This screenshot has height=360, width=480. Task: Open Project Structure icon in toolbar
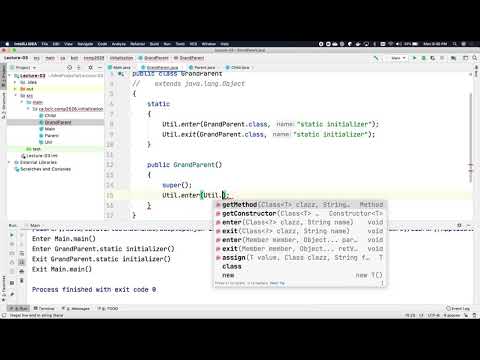453,58
